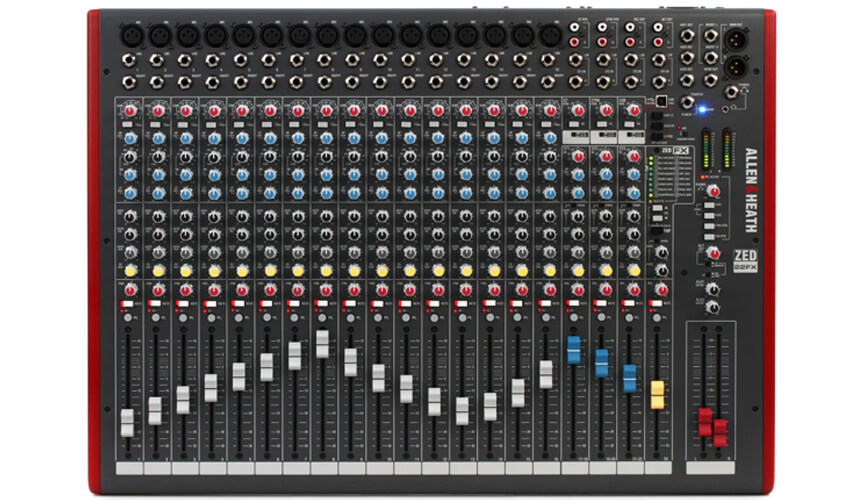
Task: Click the lower red master fader
Action: (x=720, y=433)
